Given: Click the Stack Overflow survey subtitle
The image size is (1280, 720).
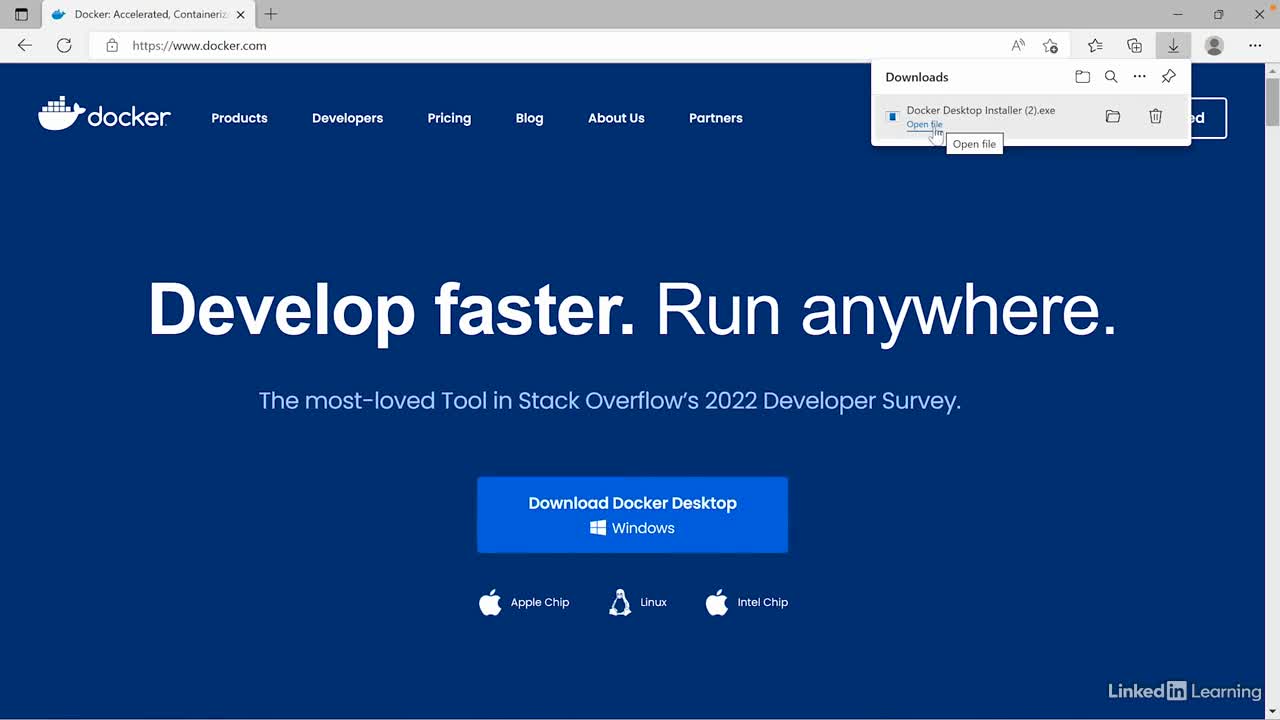Looking at the screenshot, I should point(609,401).
